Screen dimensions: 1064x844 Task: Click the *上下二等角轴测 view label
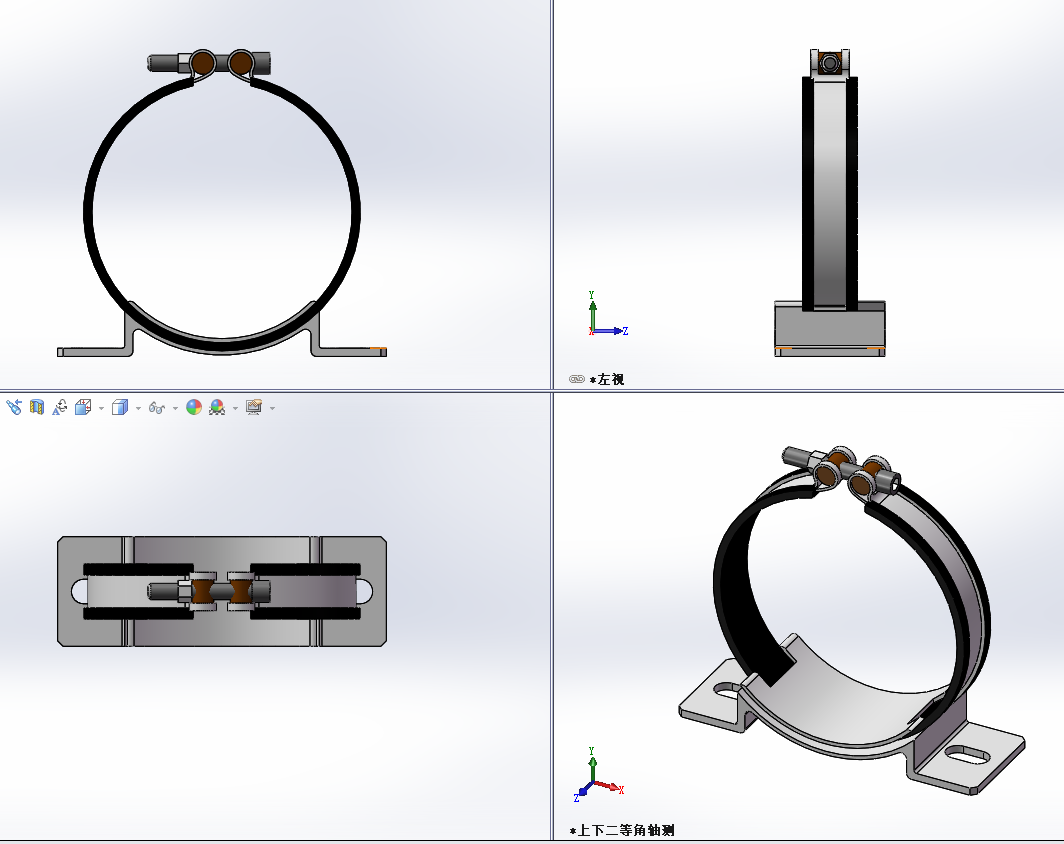tap(622, 830)
